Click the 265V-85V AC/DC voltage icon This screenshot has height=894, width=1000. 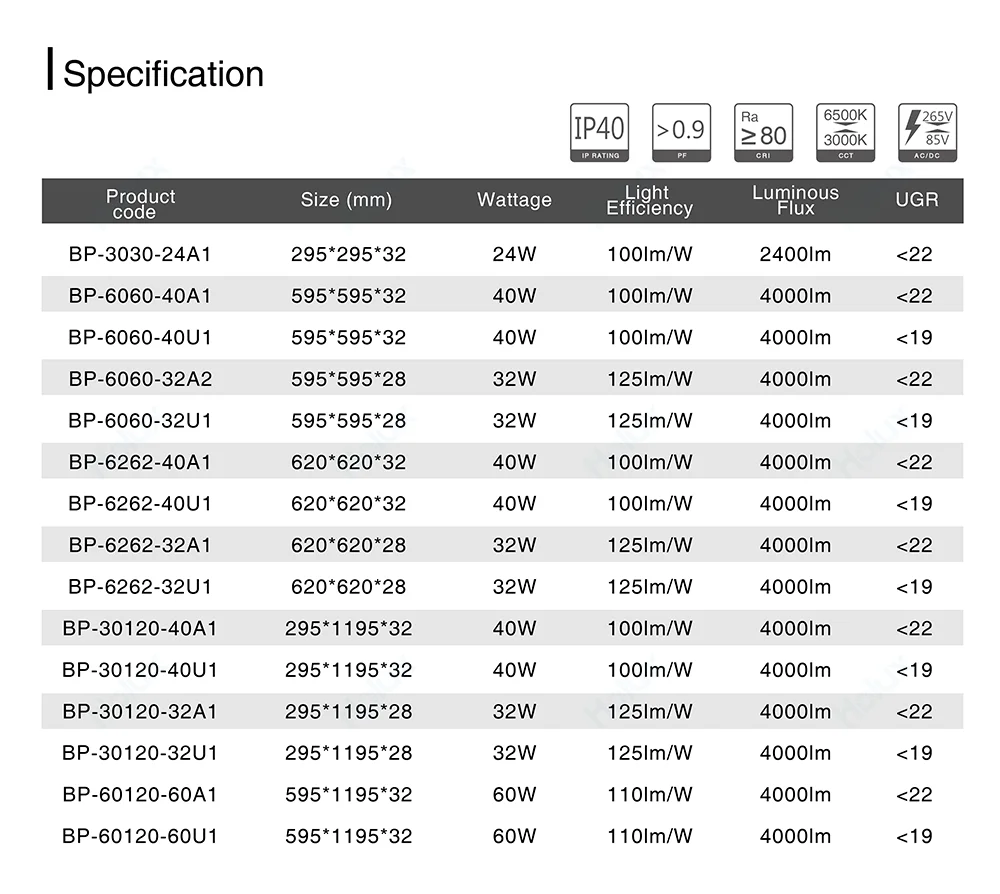pos(927,132)
